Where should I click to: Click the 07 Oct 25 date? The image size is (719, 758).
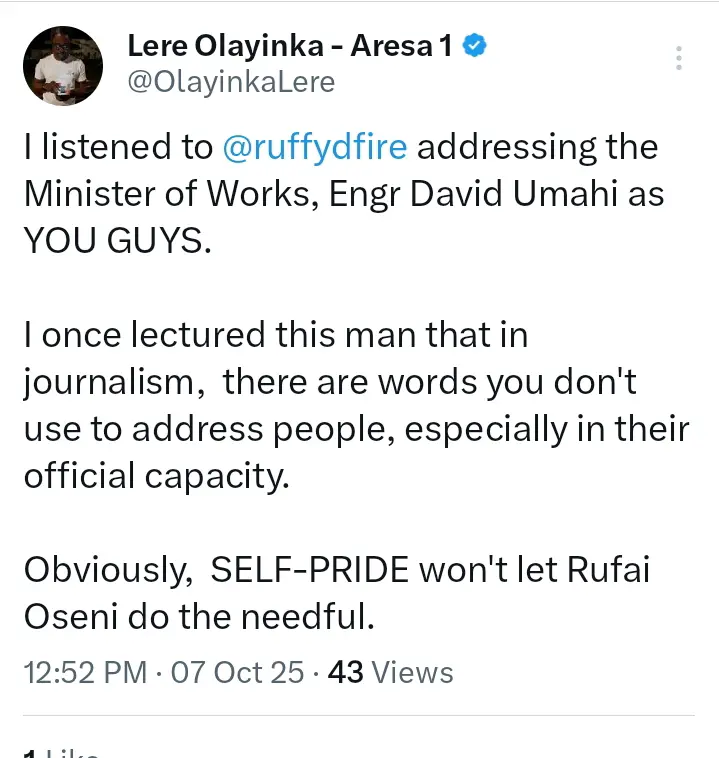[x=237, y=672]
